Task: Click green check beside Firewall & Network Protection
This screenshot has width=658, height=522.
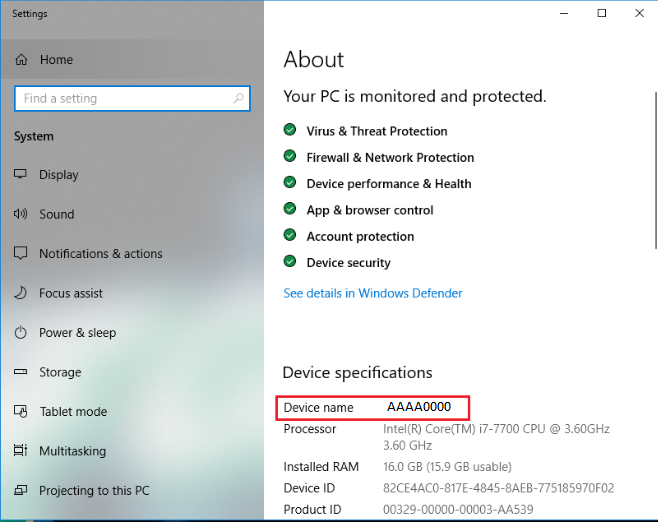Action: [x=290, y=156]
